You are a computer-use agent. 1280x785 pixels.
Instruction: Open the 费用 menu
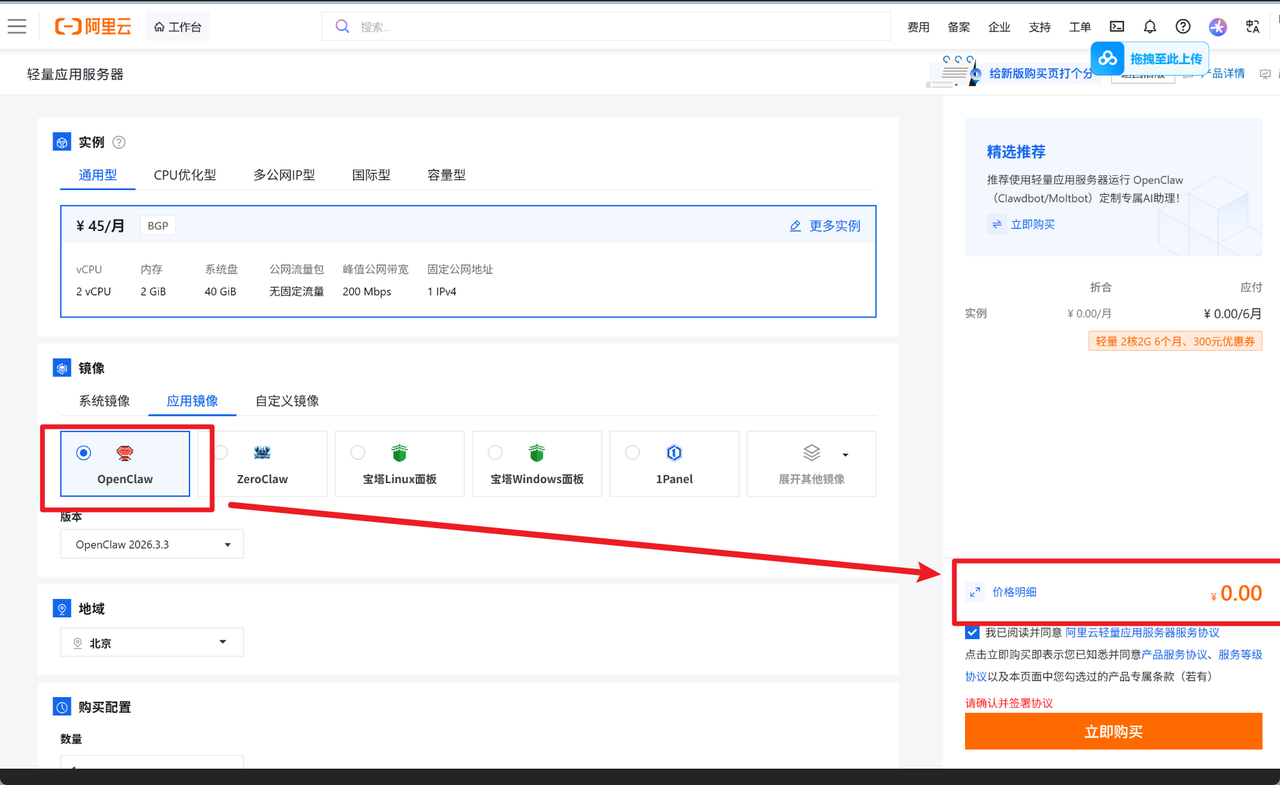pyautogui.click(x=918, y=27)
